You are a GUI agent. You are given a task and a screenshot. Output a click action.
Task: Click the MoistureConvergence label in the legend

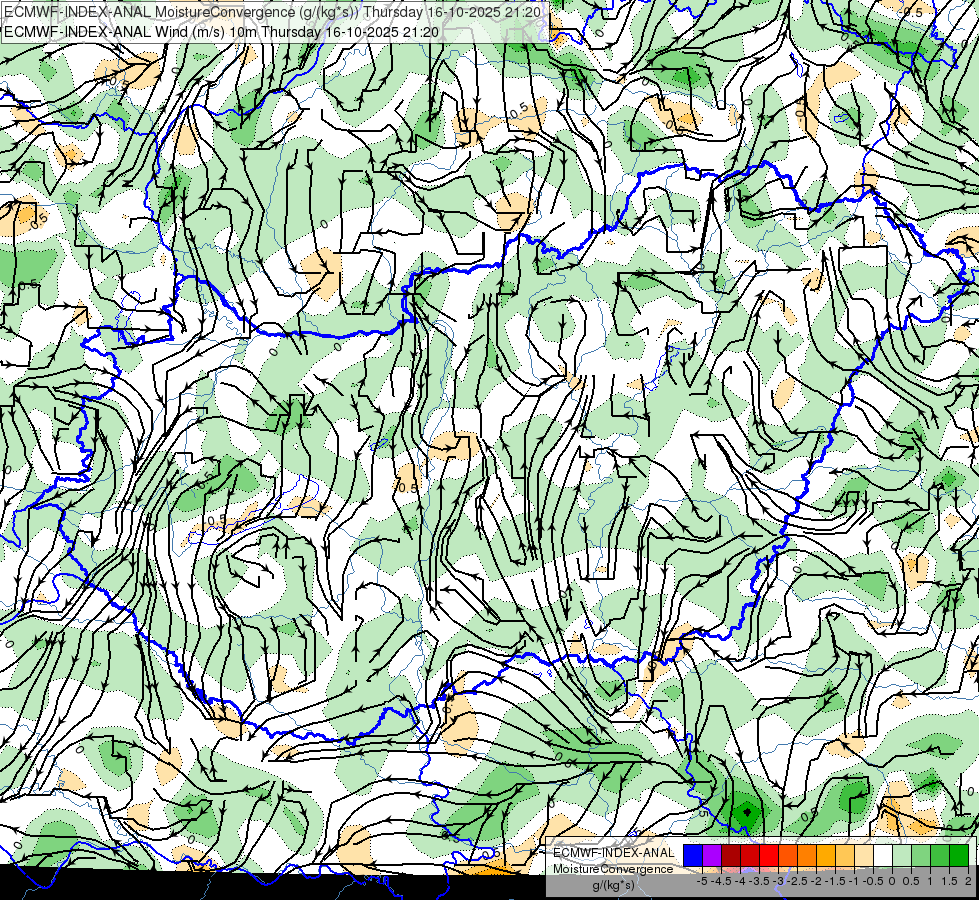tap(613, 869)
